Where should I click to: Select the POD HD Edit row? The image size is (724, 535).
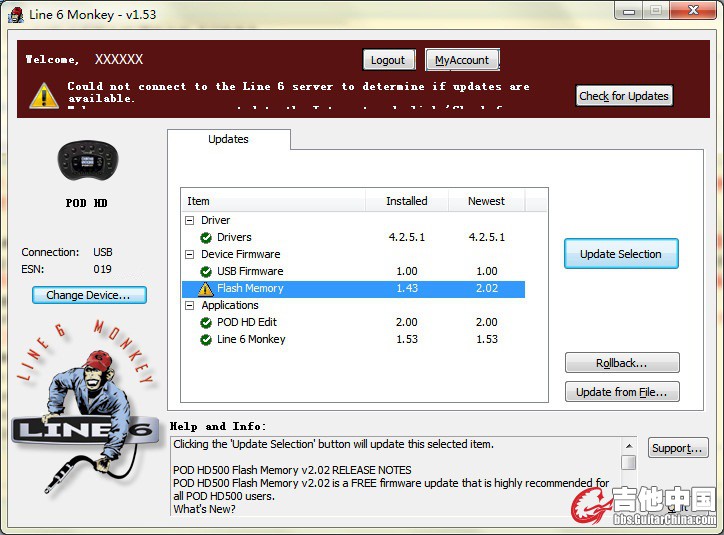click(x=353, y=322)
